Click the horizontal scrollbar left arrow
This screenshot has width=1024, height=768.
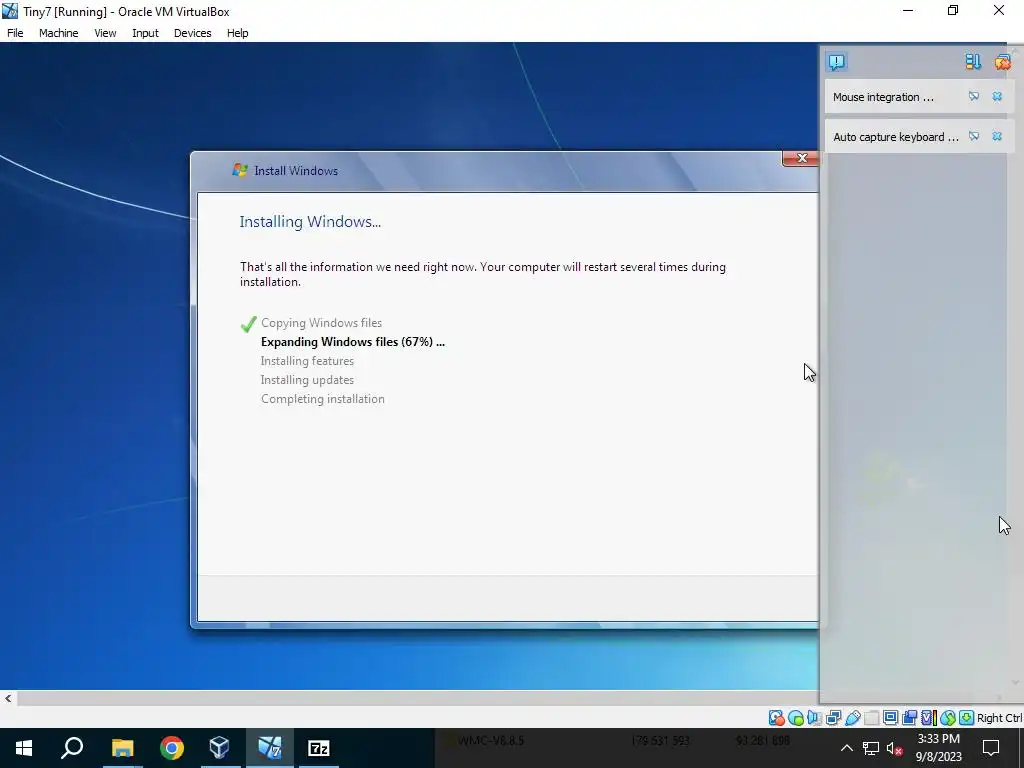tap(8, 698)
